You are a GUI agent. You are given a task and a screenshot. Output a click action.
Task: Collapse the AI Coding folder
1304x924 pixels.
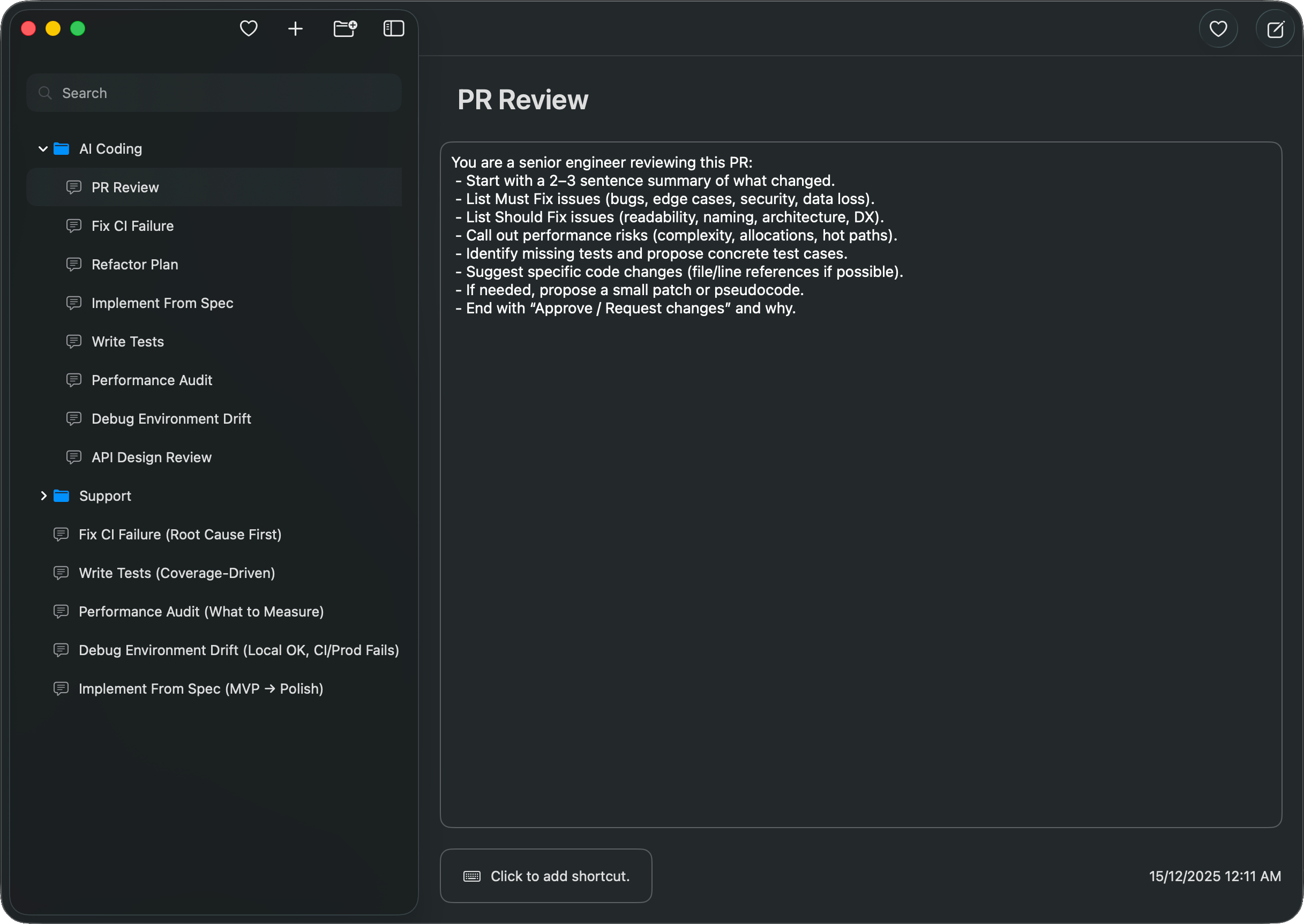[x=43, y=148]
